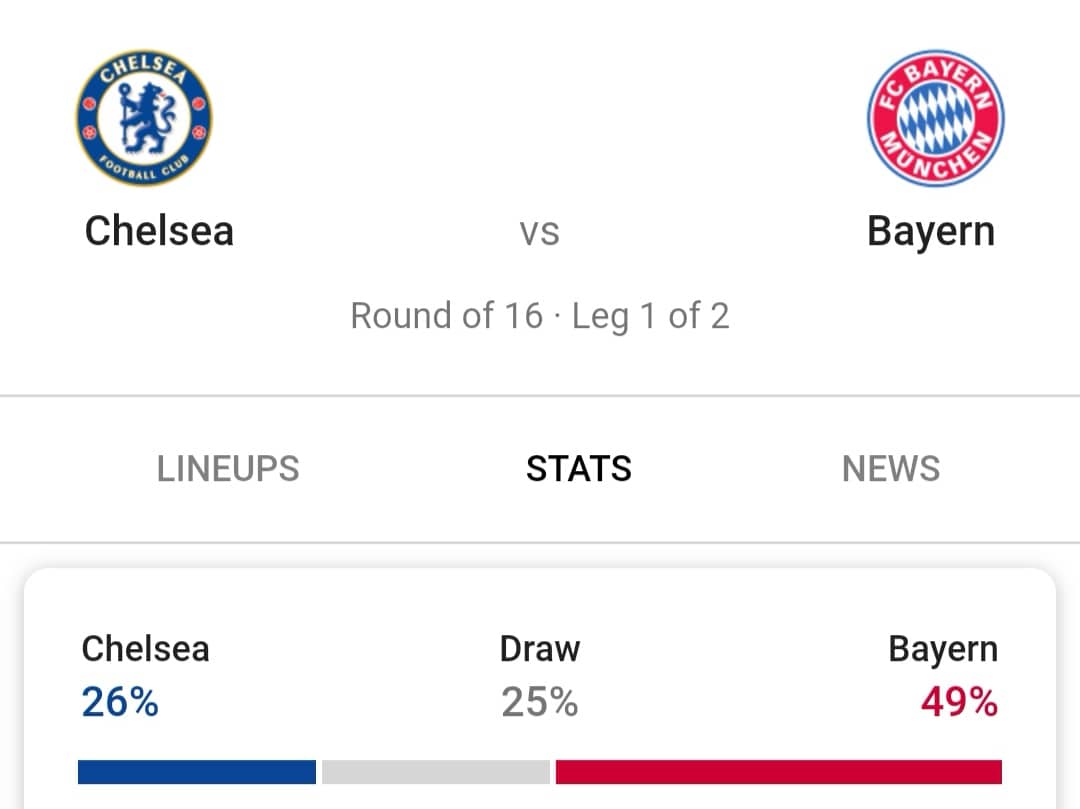This screenshot has width=1080, height=809.
Task: Click the blue Chelsea win probability bar
Action: coord(197,772)
